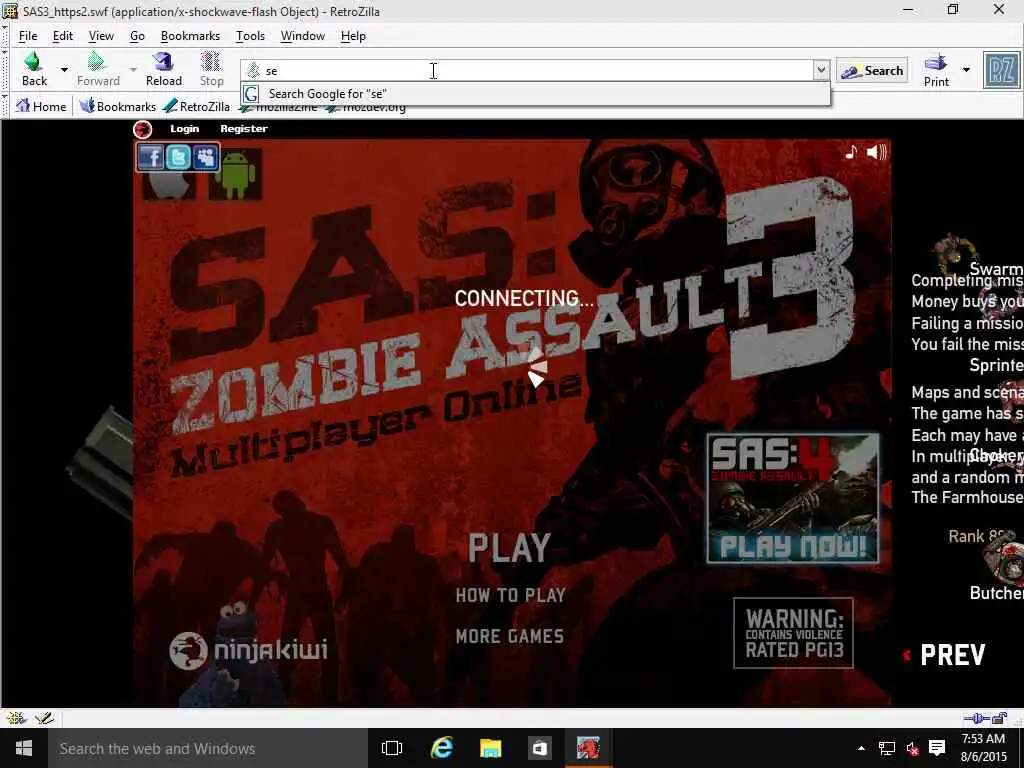Toggle the game music note
Screen dimensions: 1024x768
851,152
